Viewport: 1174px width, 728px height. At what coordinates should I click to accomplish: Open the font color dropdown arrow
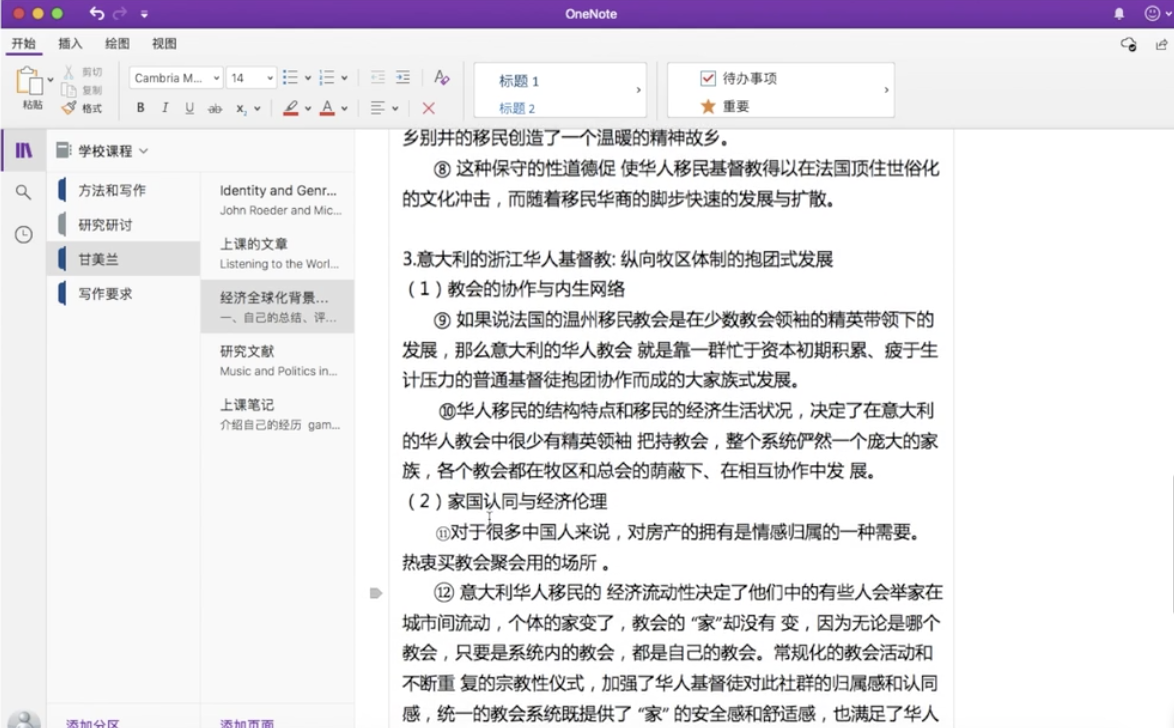pyautogui.click(x=343, y=107)
